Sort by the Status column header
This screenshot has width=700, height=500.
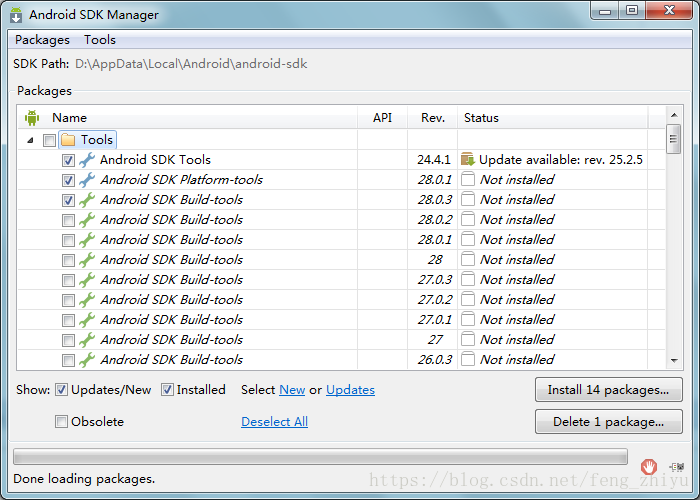pyautogui.click(x=553, y=118)
